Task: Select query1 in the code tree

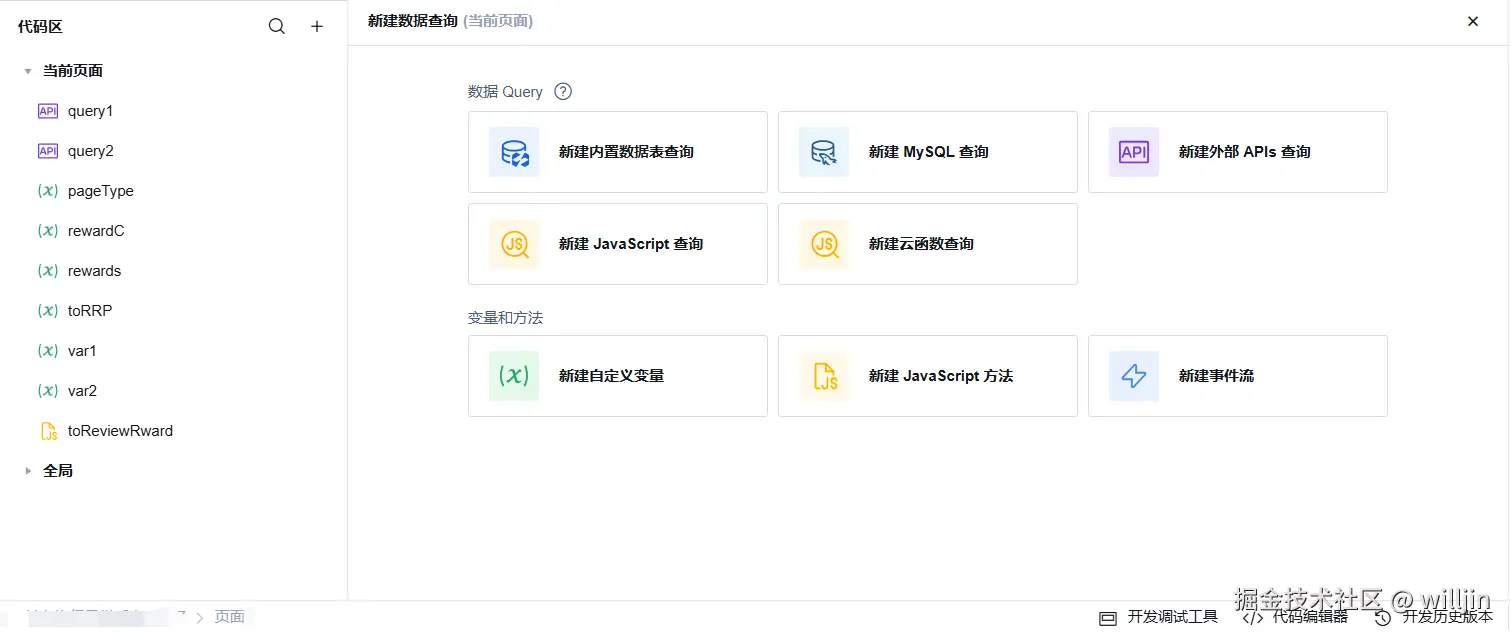Action: coord(90,111)
